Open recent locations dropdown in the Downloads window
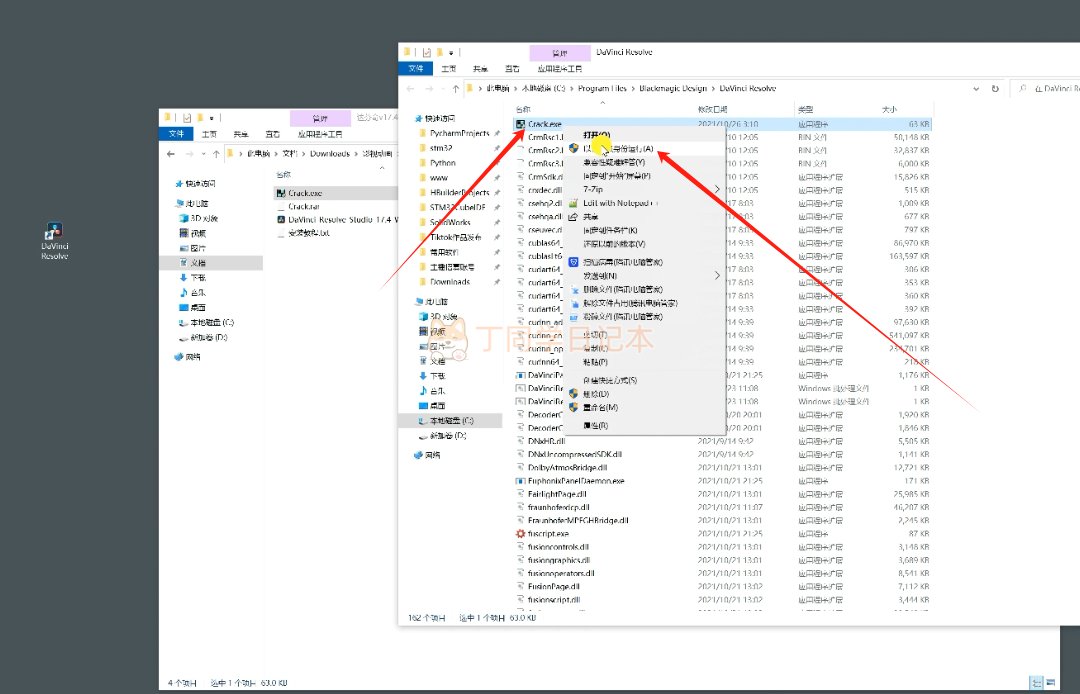The height and width of the screenshot is (694, 1080). point(202,154)
